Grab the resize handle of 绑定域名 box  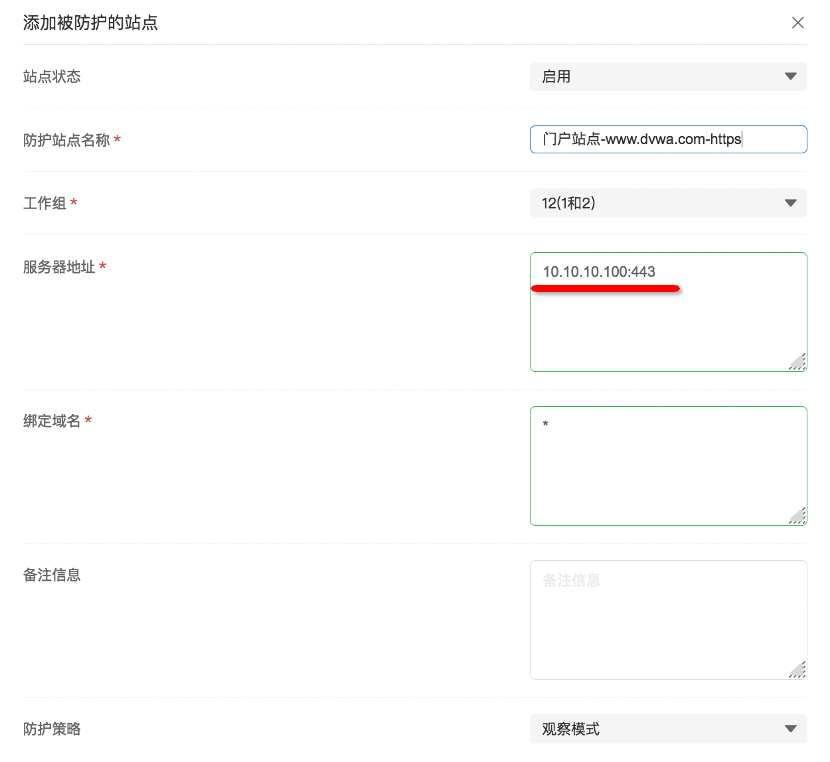click(797, 516)
